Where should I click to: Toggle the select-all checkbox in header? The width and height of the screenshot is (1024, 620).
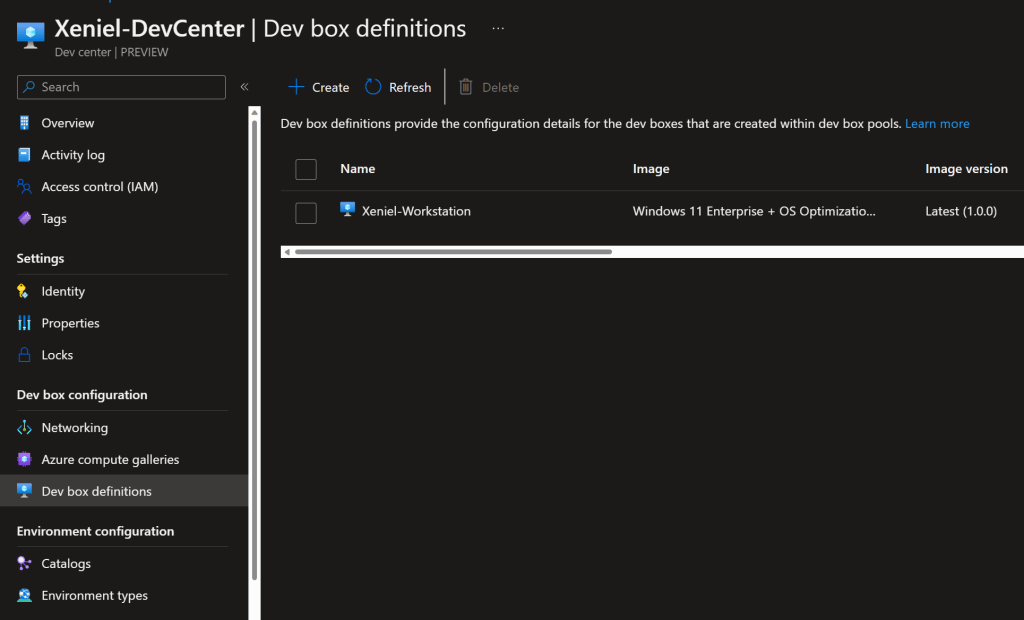pyautogui.click(x=306, y=169)
